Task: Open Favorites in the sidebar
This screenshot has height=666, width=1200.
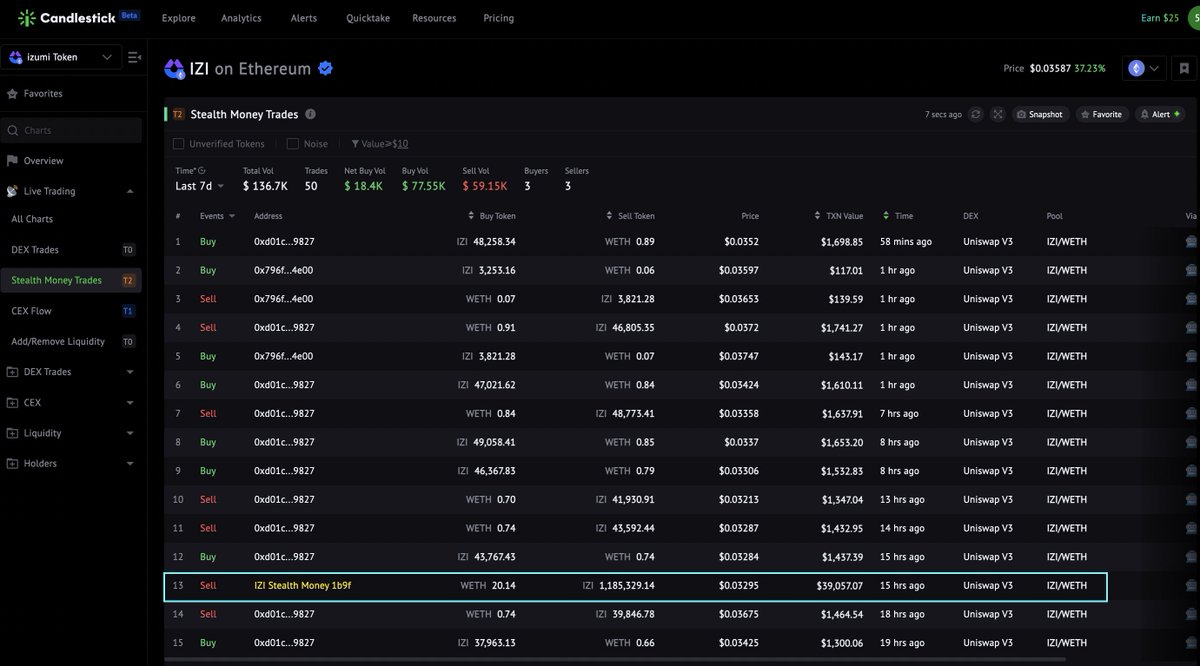Action: pos(43,93)
